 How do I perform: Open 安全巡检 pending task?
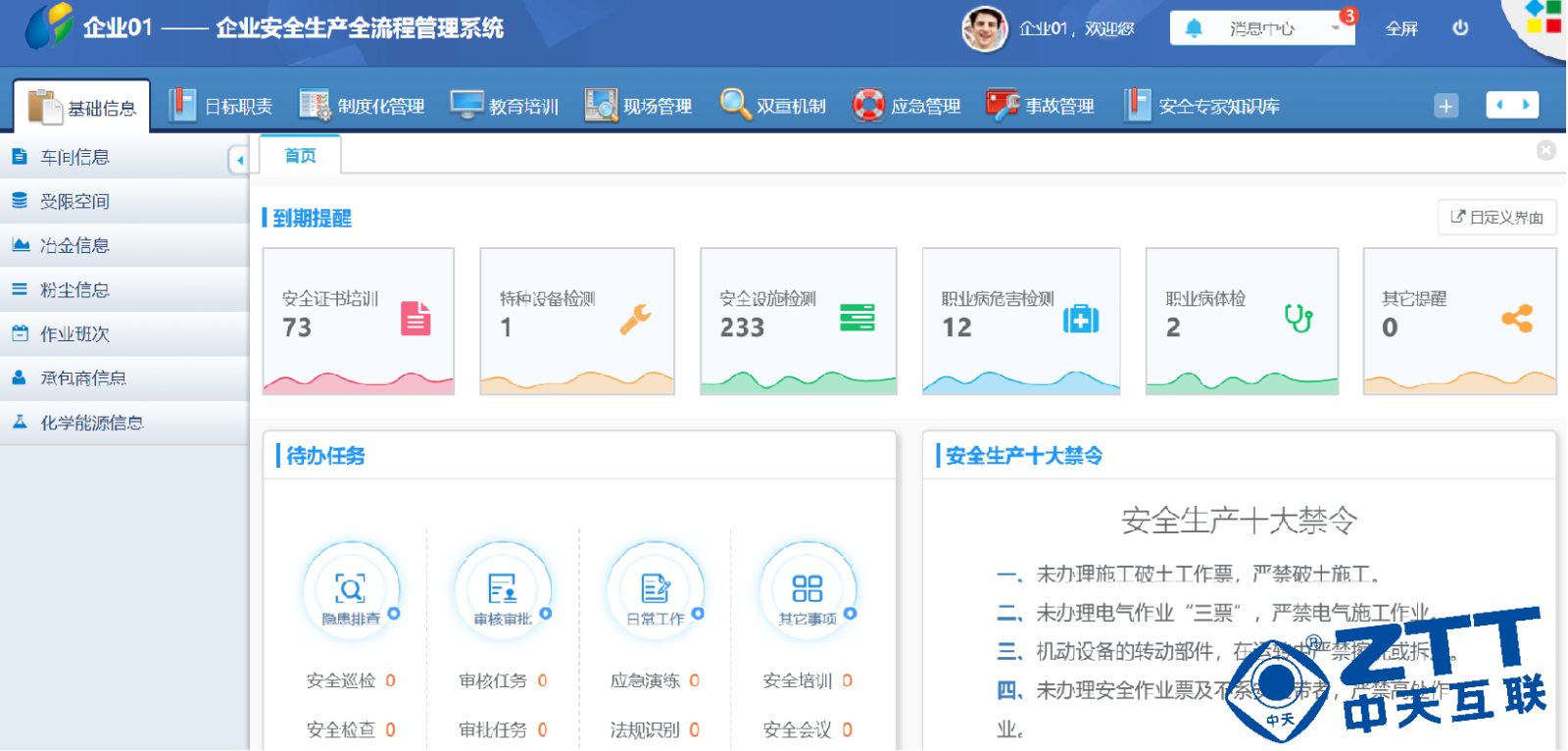click(x=351, y=680)
